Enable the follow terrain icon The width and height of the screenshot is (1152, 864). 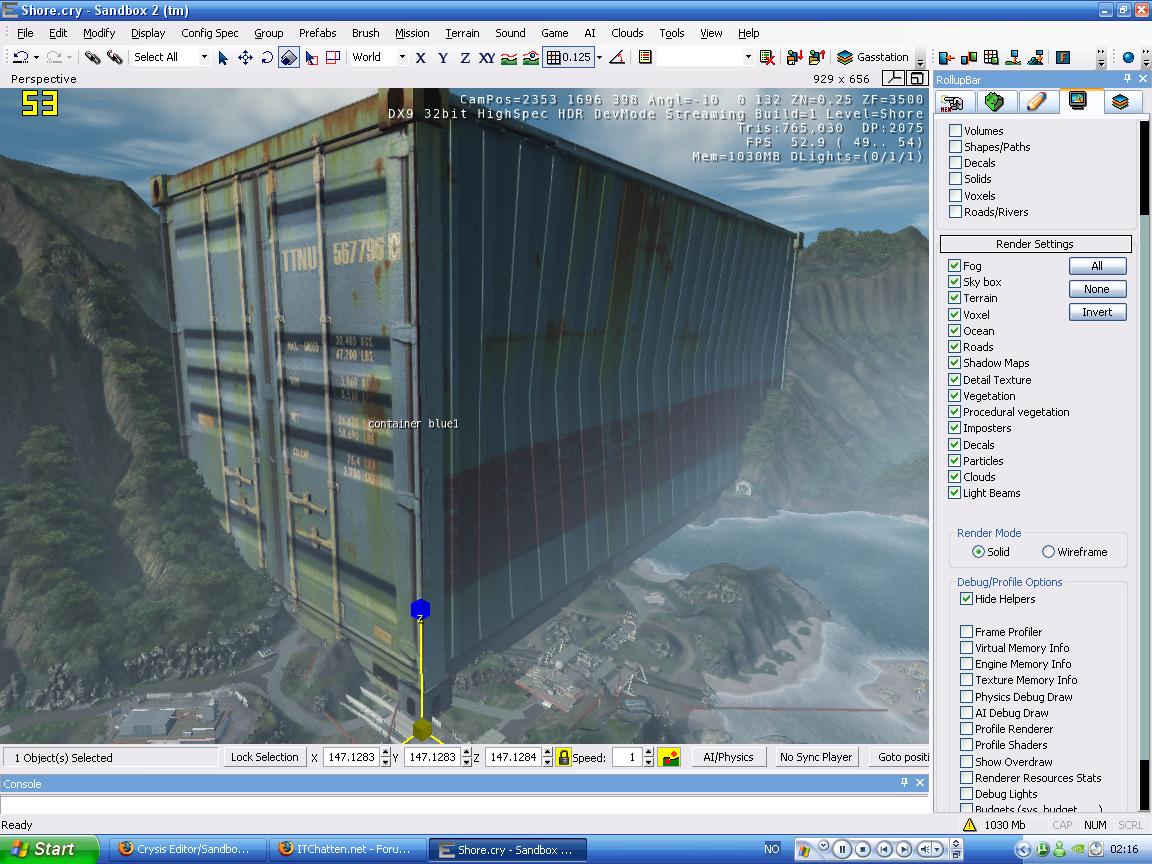(508, 57)
